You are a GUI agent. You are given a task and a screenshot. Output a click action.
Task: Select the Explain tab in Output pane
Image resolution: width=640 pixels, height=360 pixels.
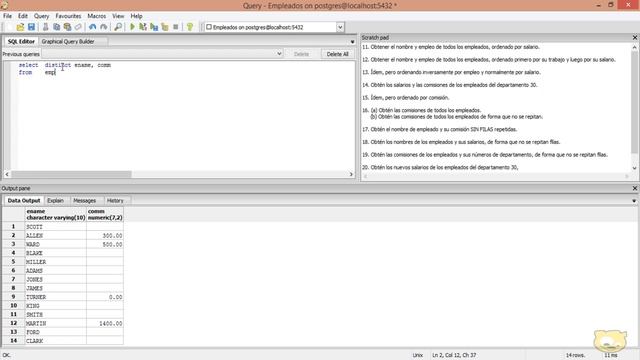(55, 201)
